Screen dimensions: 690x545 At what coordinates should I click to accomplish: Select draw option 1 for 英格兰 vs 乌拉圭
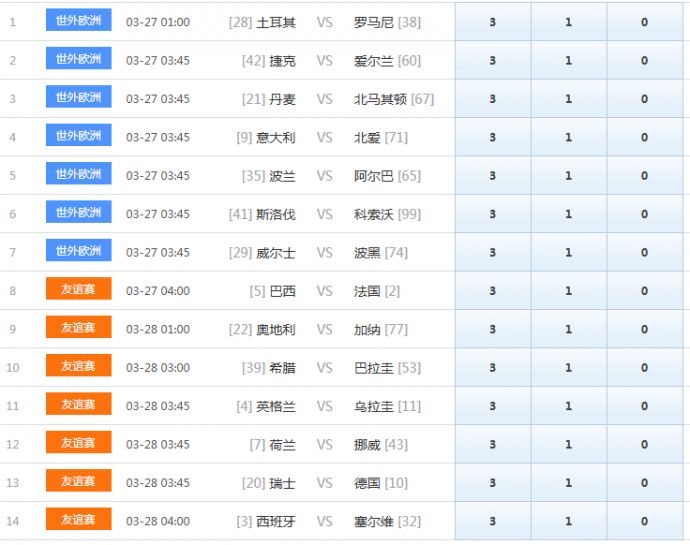(569, 405)
